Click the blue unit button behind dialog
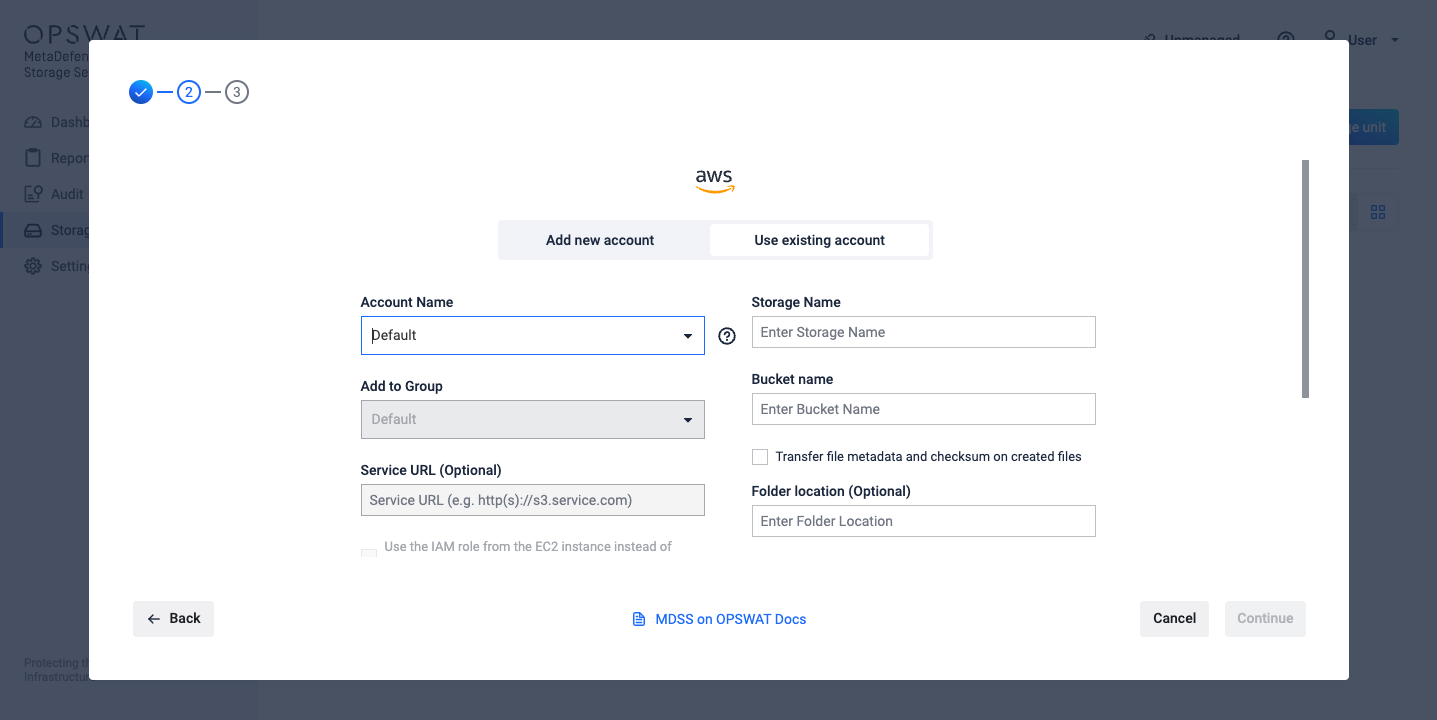Screen dimensions: 1437x720 (x=1374, y=127)
